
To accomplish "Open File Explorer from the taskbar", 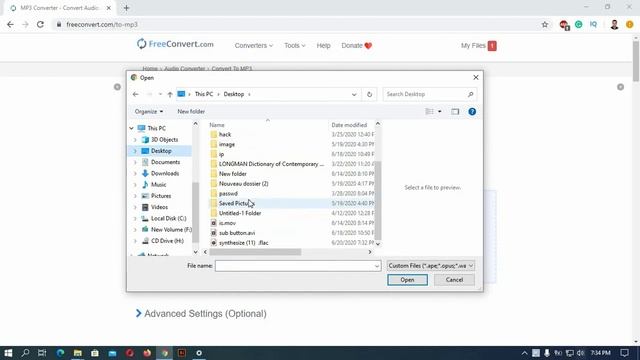I will point(78,353).
